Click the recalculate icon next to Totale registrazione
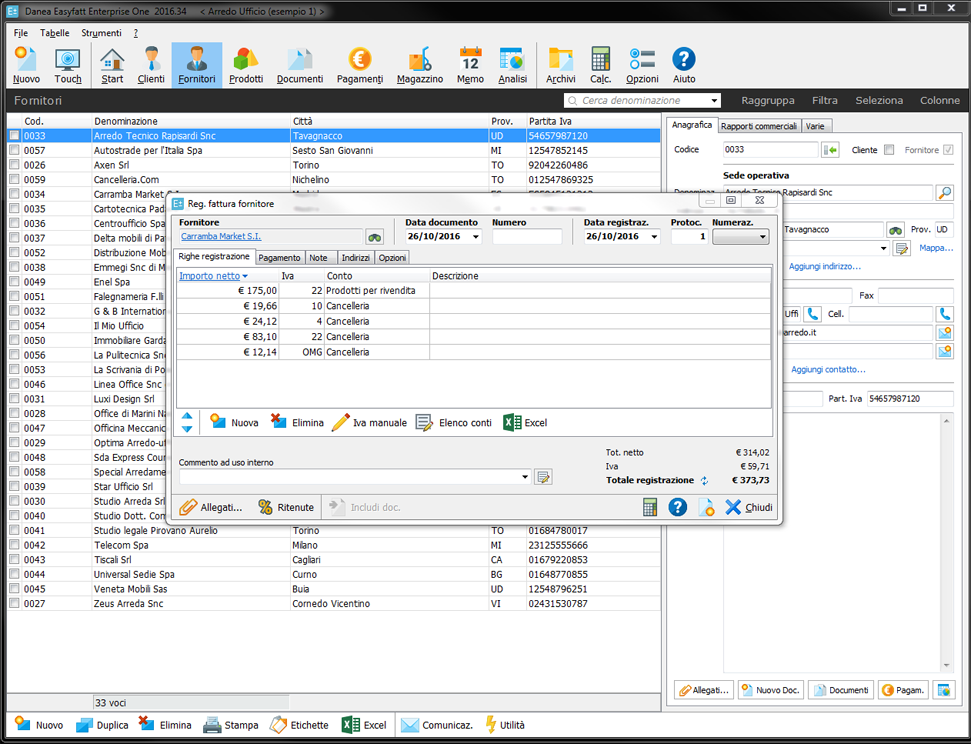This screenshot has width=971, height=744. pos(704,481)
